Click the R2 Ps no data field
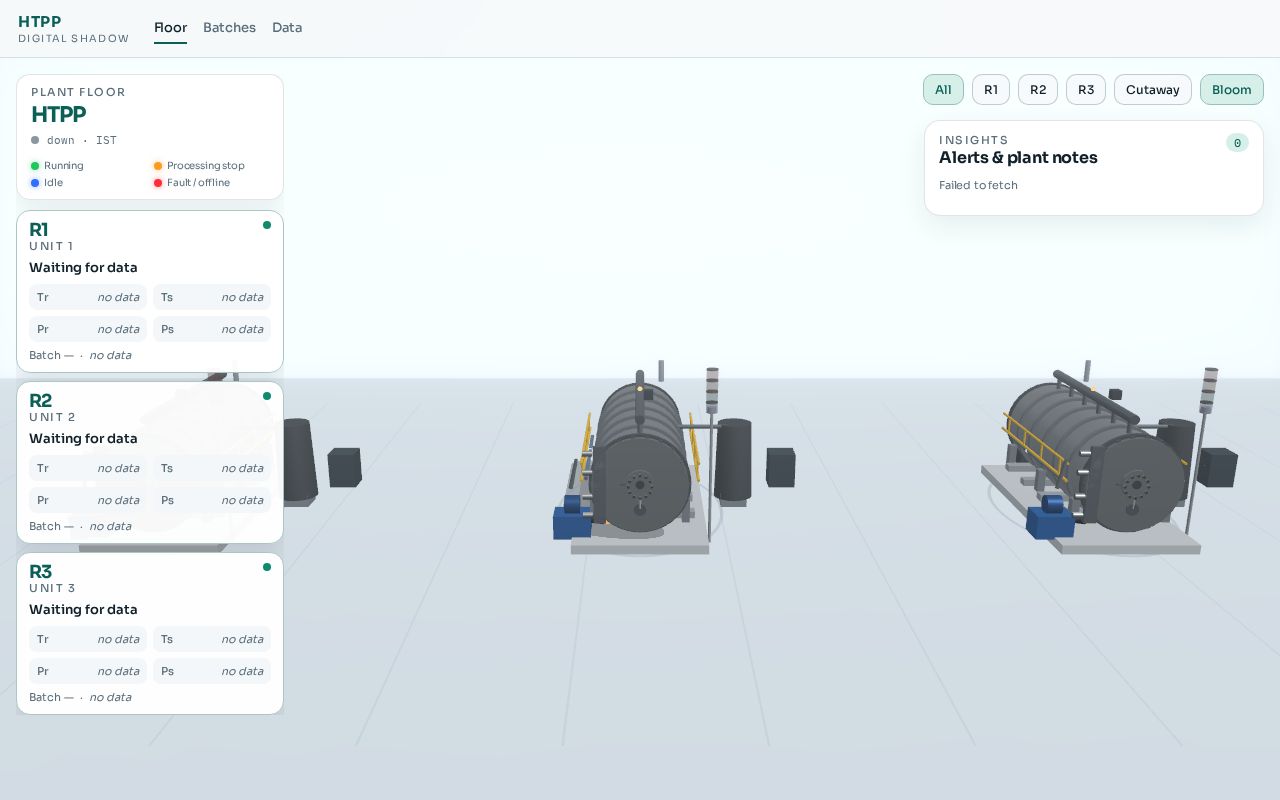Screen dimensions: 1280x800 coord(212,500)
